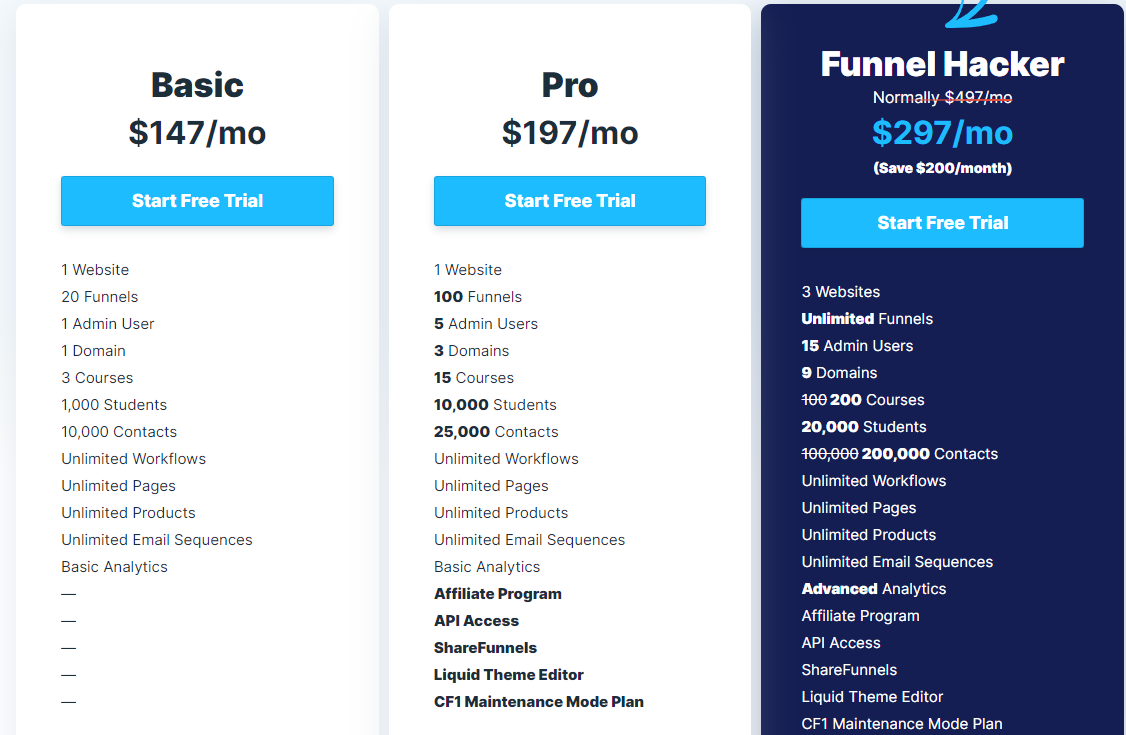The width and height of the screenshot is (1126, 735).
Task: Start the Funnel Hacker free trial
Action: 942,223
